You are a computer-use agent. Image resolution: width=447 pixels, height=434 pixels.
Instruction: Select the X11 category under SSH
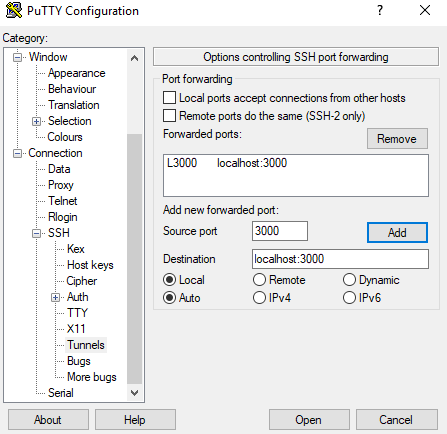76,329
